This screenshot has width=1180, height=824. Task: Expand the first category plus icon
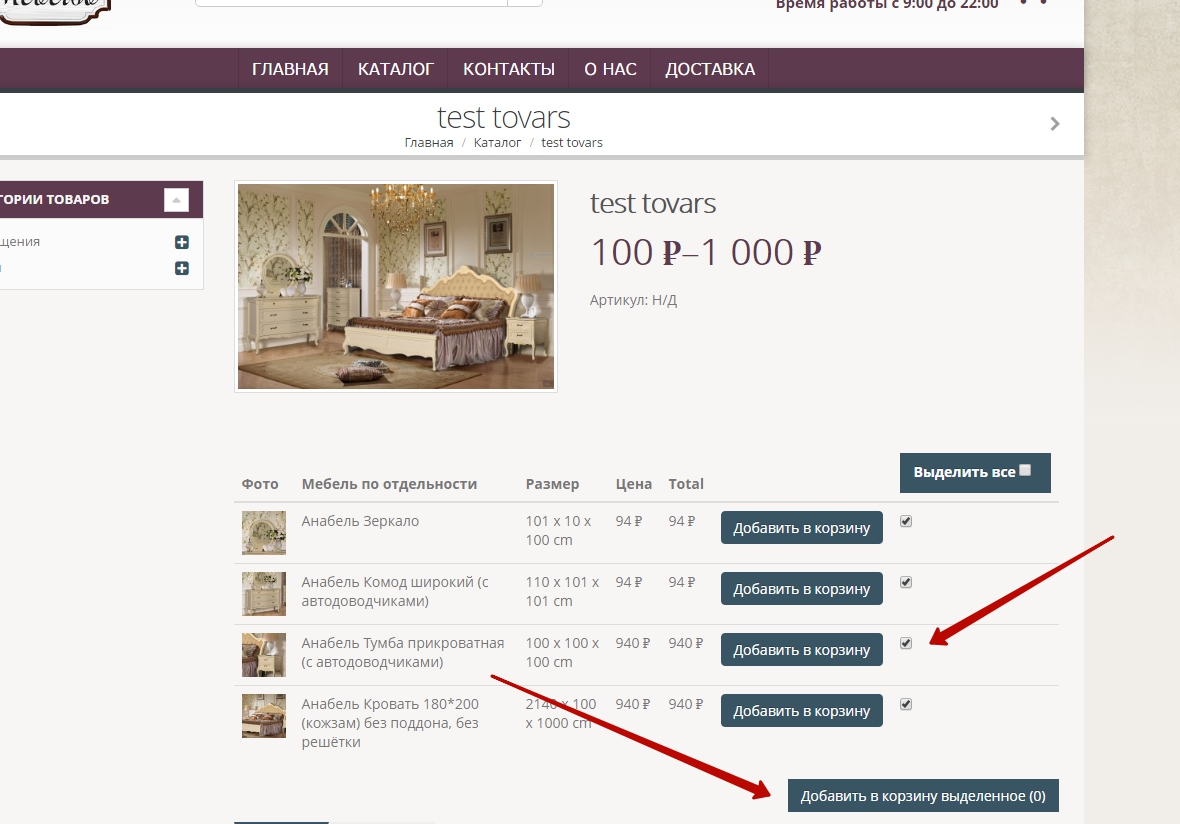coord(181,242)
